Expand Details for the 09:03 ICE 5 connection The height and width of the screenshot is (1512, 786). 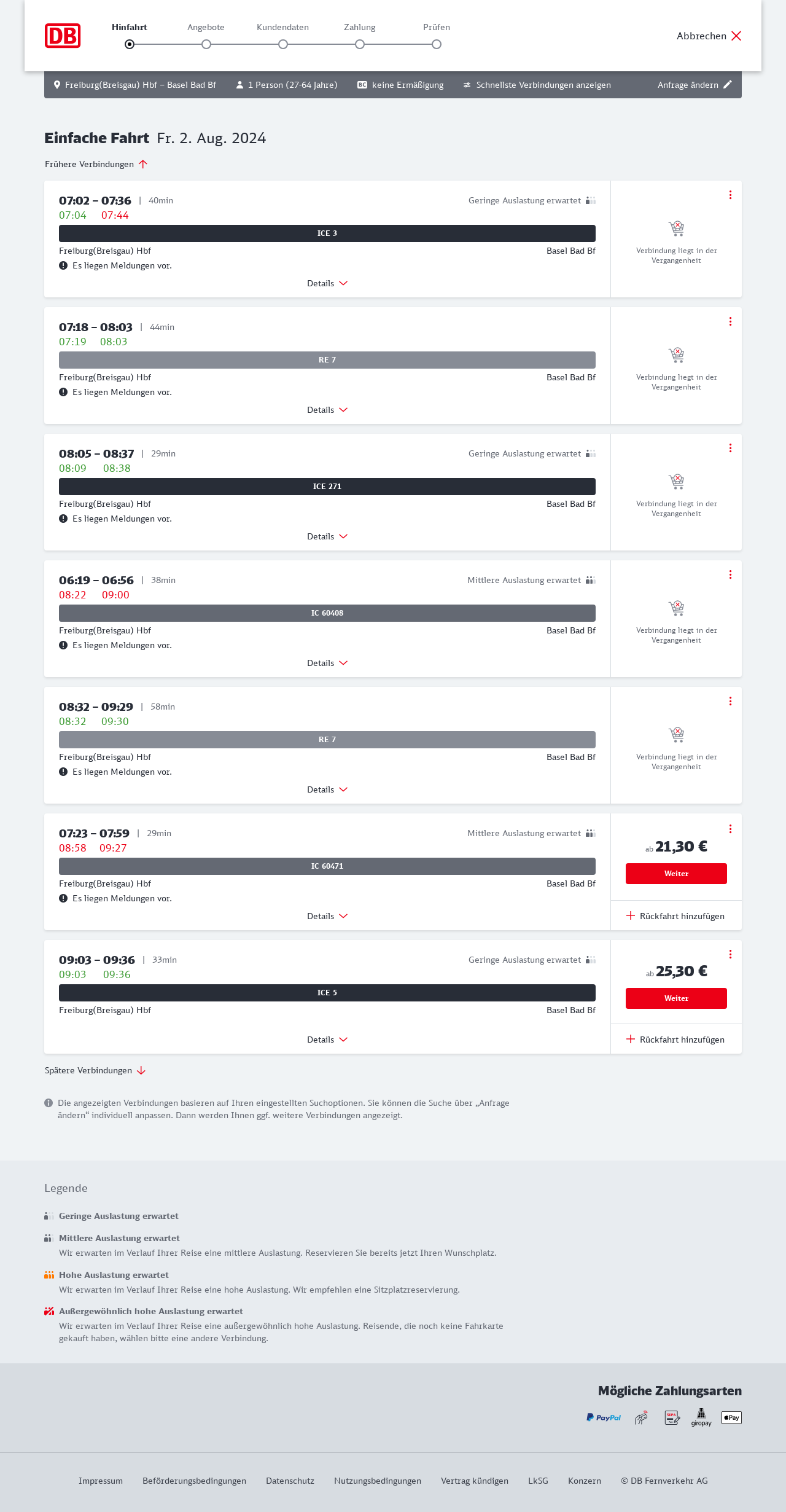coord(327,1040)
